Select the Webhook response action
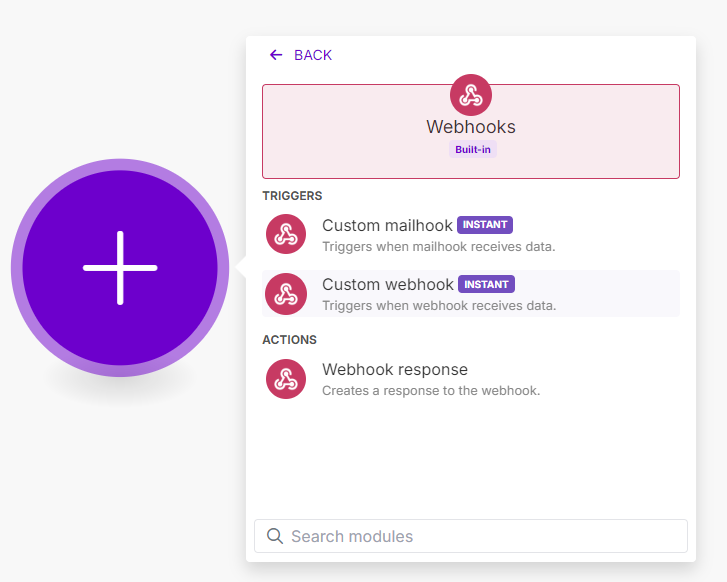This screenshot has width=727, height=582. (x=471, y=379)
